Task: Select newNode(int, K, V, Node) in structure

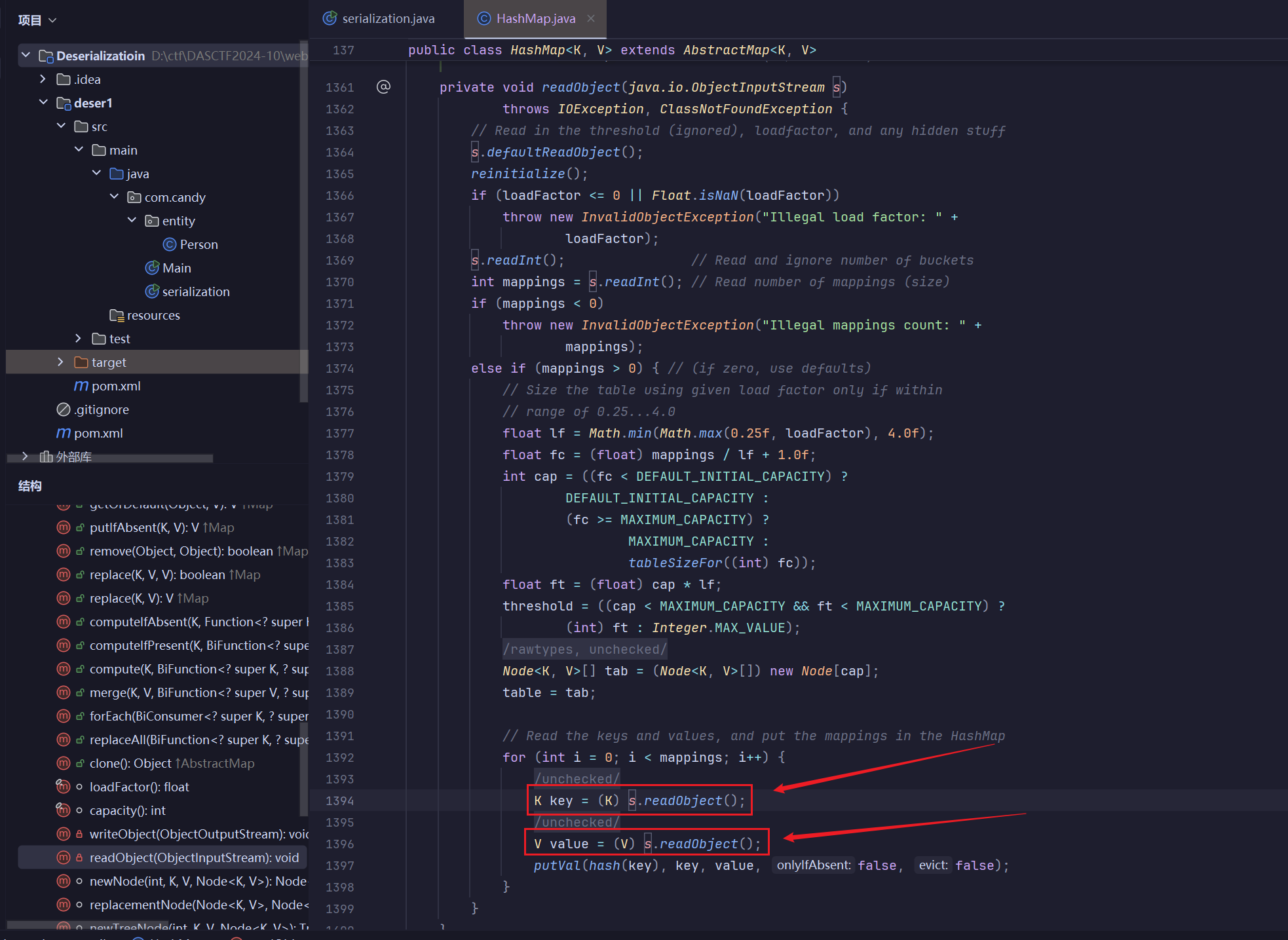Action: [199, 881]
